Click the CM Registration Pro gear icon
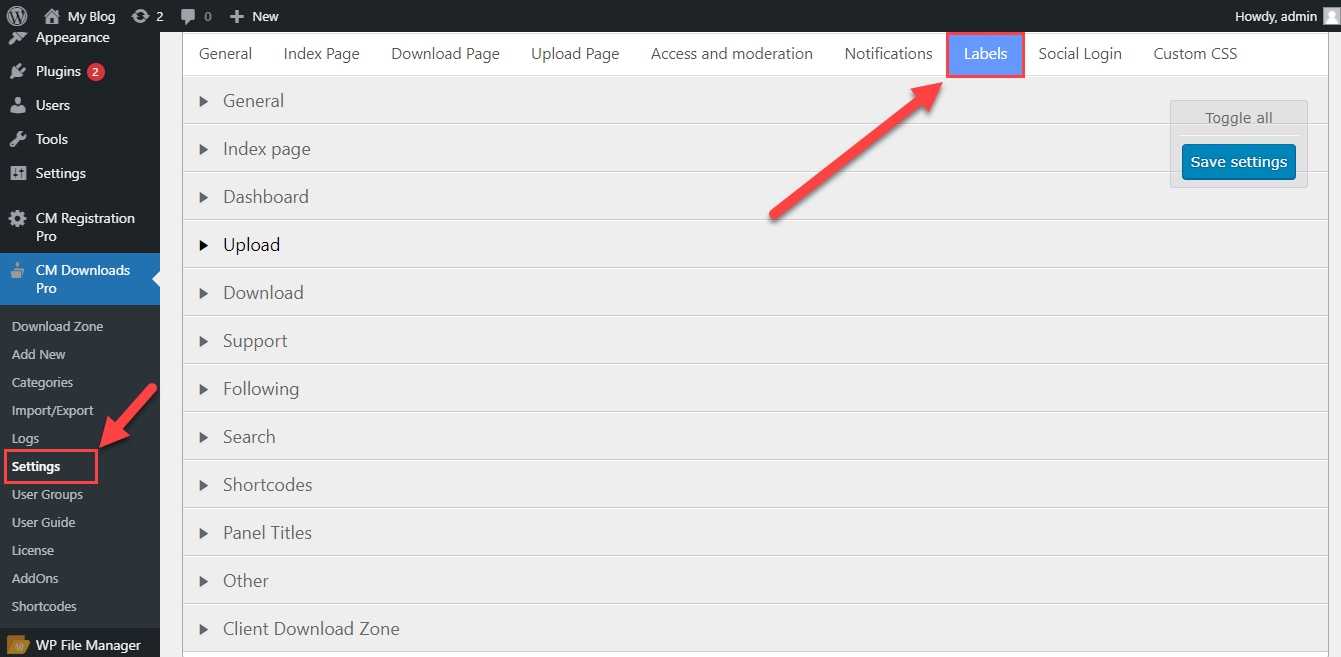Viewport: 1341px width, 657px height. (x=18, y=218)
